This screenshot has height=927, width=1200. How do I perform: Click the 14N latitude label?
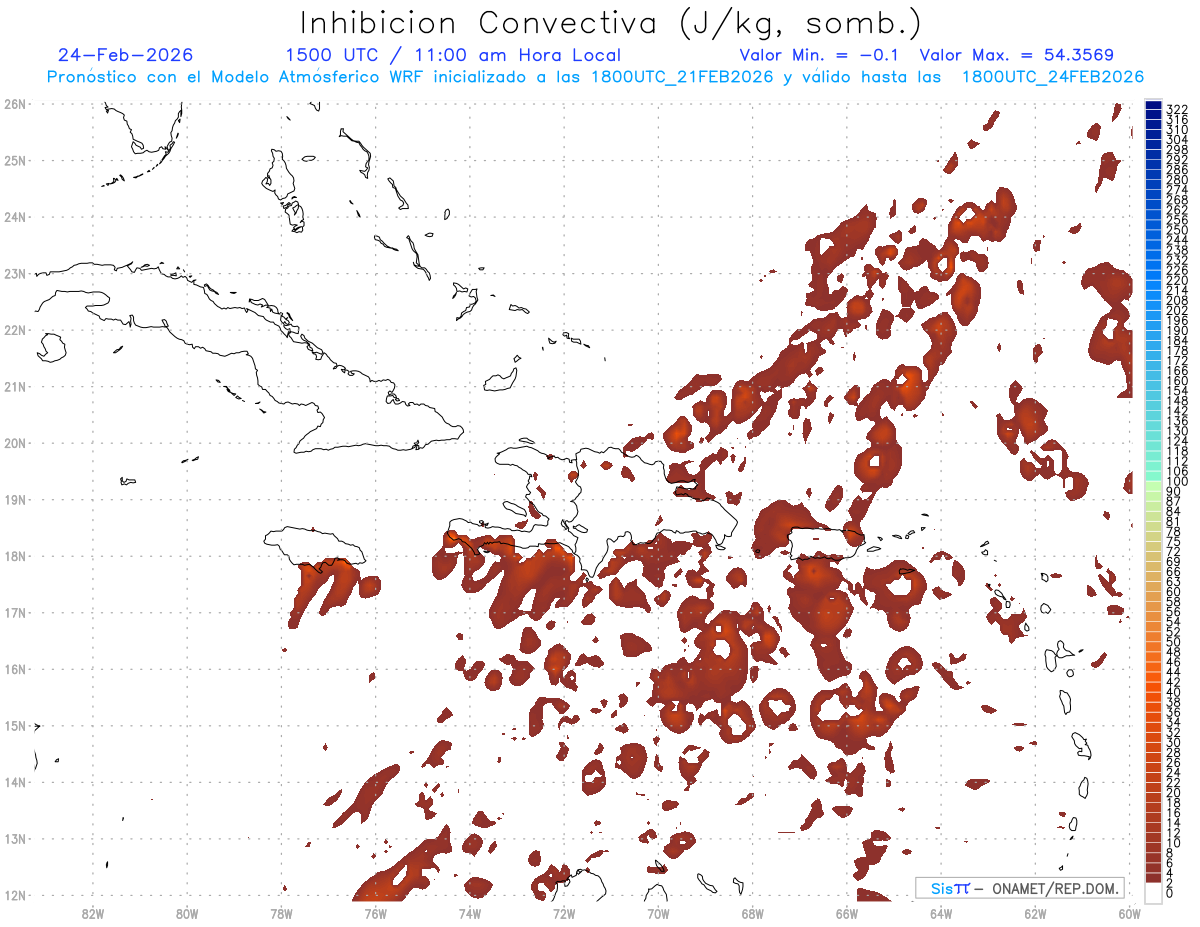pyautogui.click(x=15, y=782)
